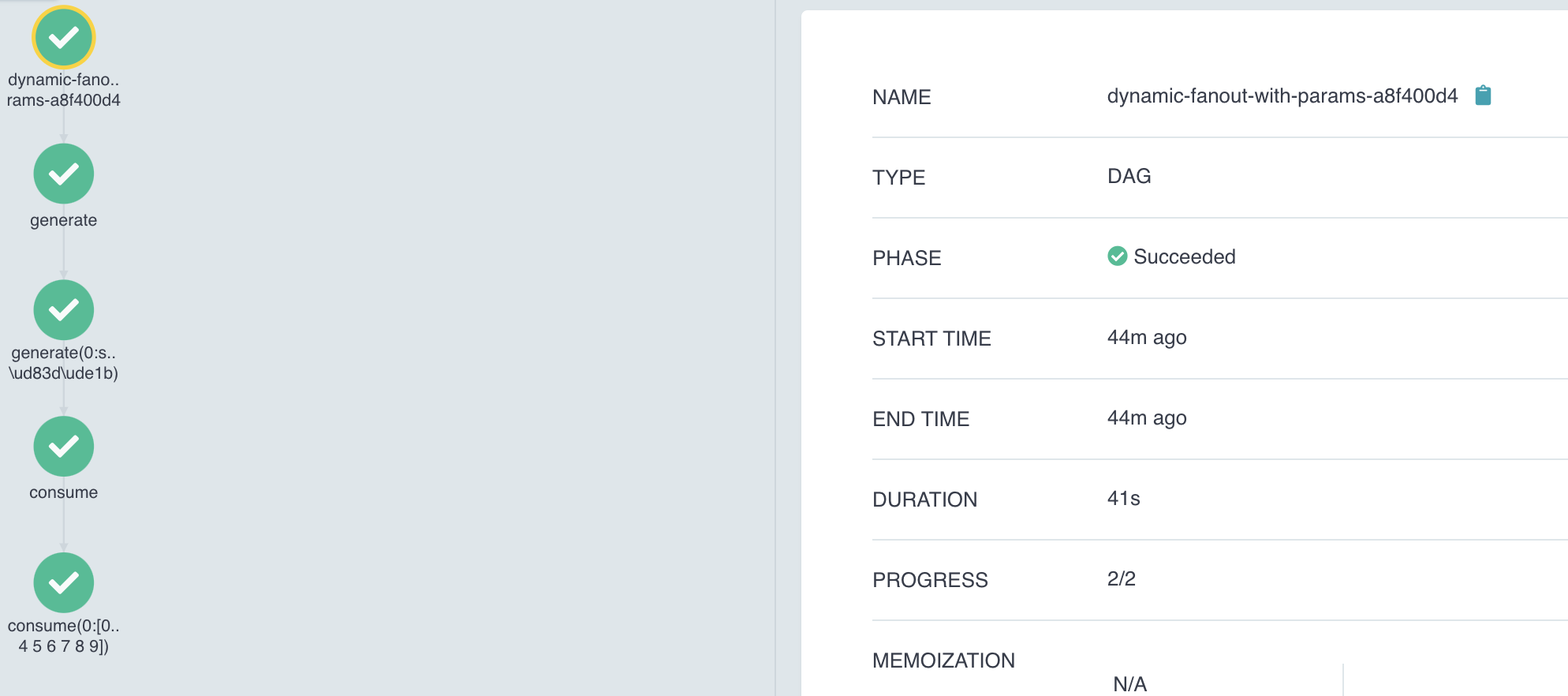Select the consume(0:[0..]) child node
Viewport: 1568px width, 696px height.
point(63,582)
